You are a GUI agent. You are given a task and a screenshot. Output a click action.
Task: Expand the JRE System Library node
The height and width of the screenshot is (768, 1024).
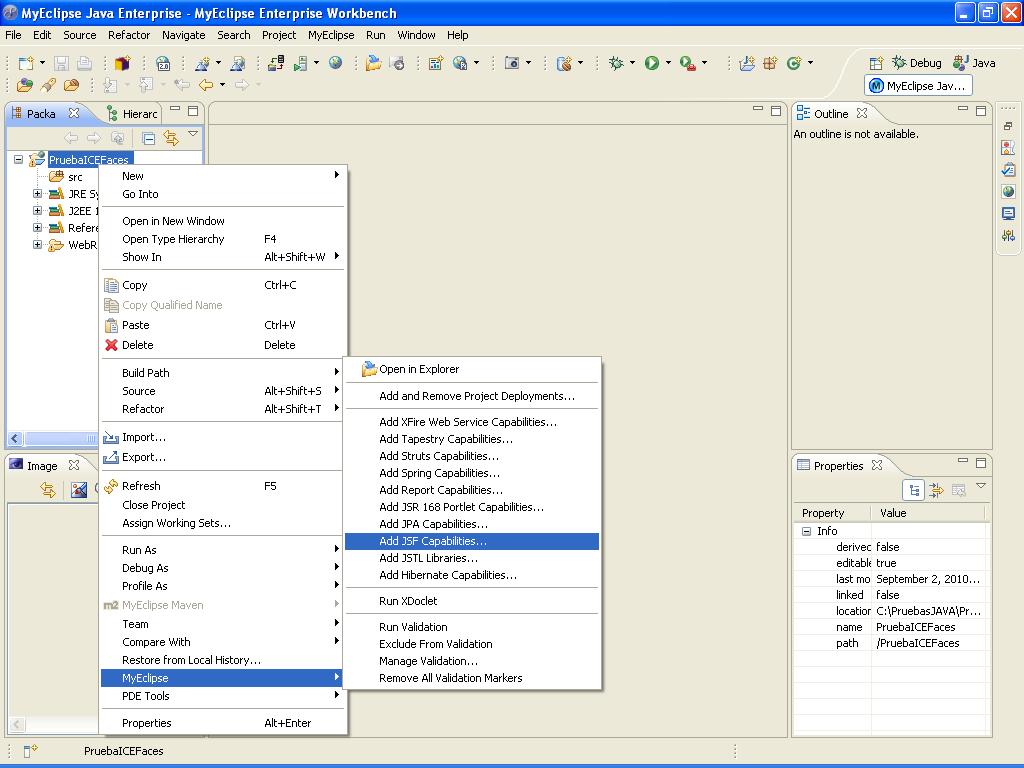pyautogui.click(x=37, y=193)
